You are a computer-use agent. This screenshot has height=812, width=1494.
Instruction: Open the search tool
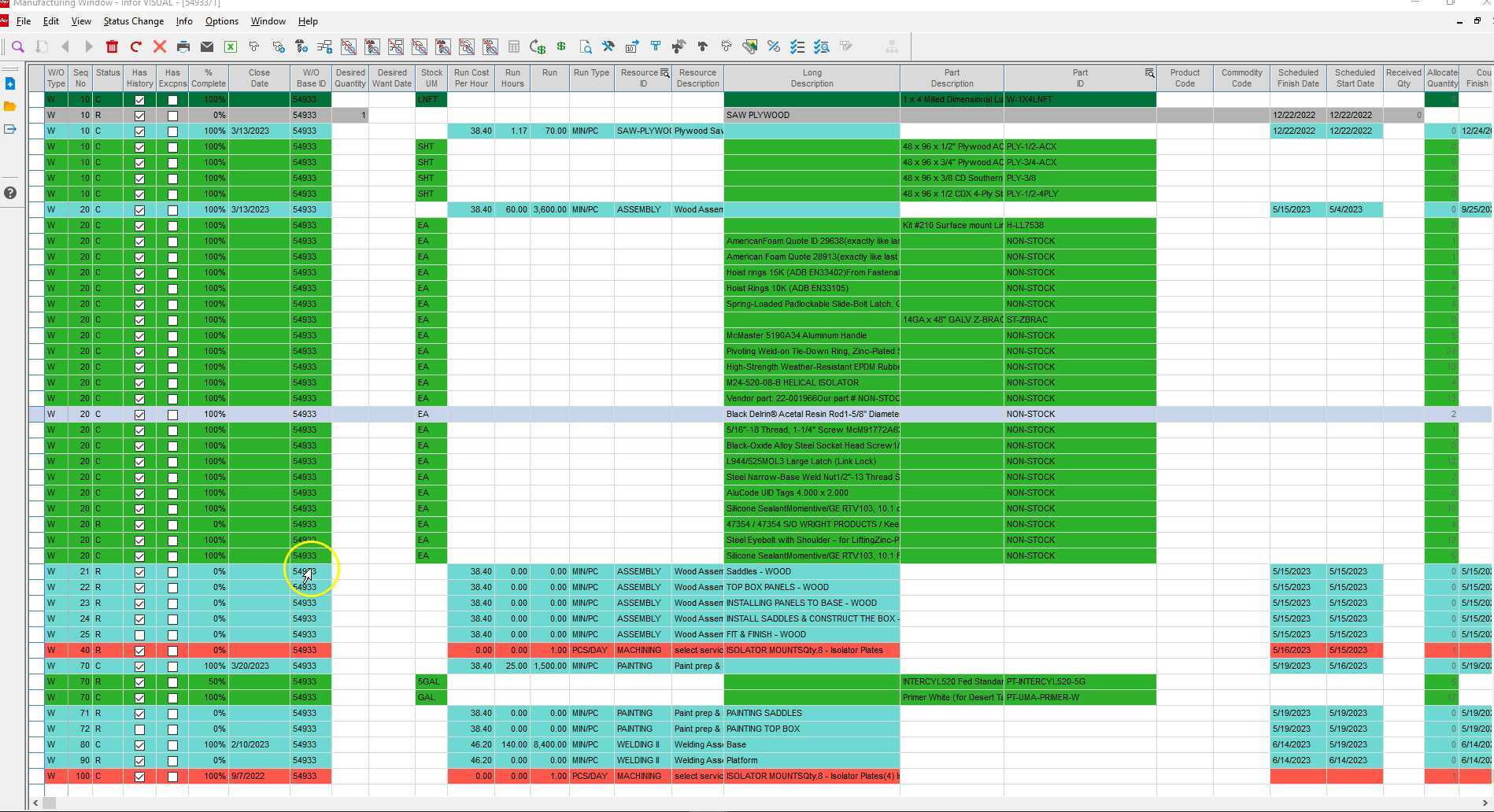point(18,46)
